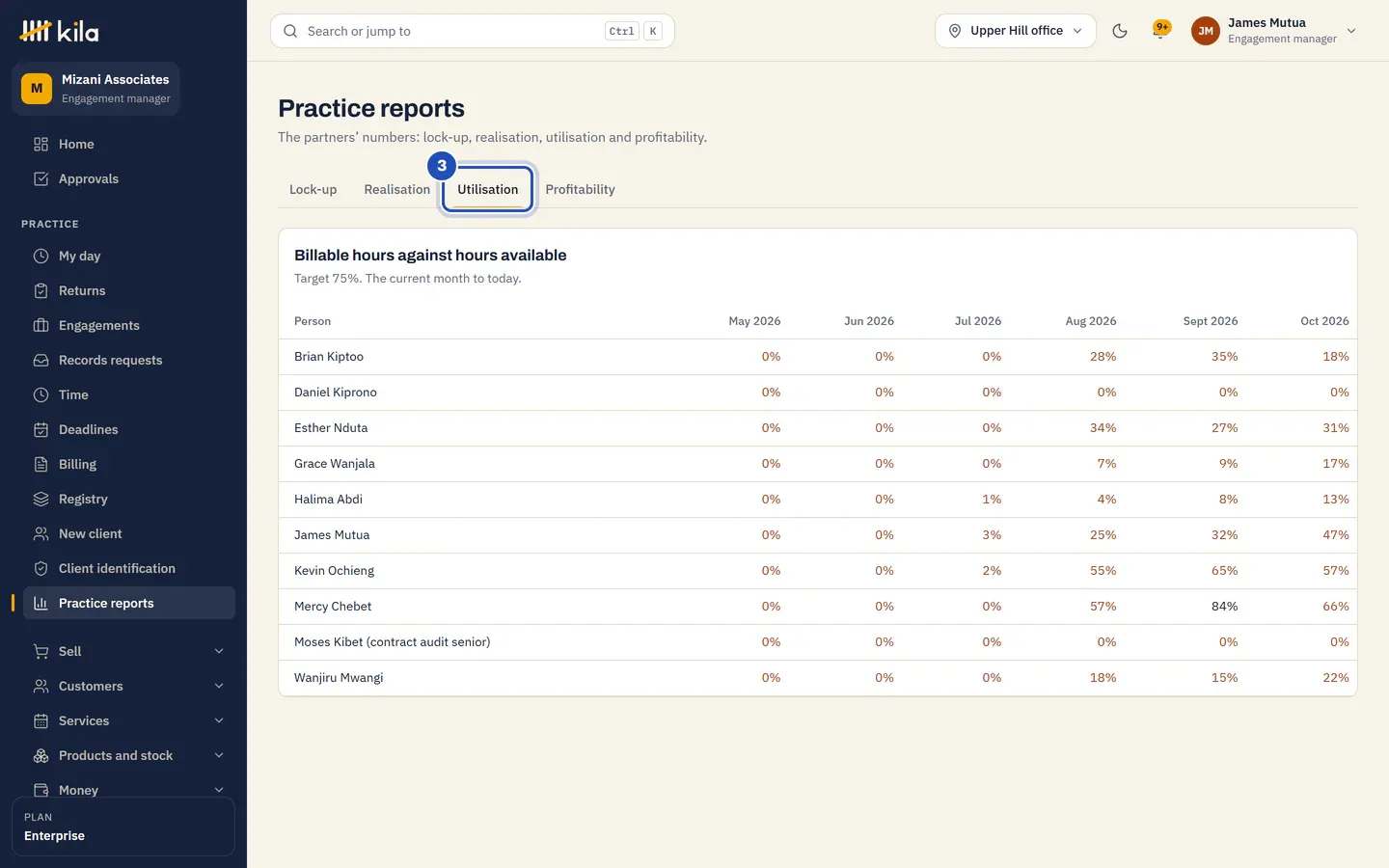Click the Billing document icon

tap(41, 464)
